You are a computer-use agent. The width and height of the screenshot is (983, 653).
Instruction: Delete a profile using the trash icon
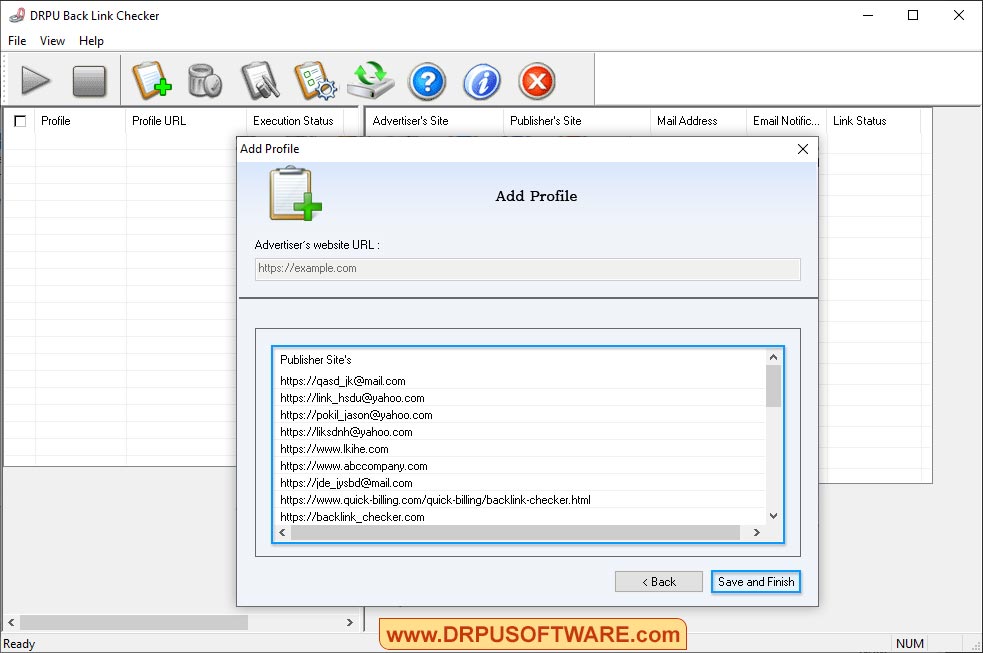click(206, 81)
